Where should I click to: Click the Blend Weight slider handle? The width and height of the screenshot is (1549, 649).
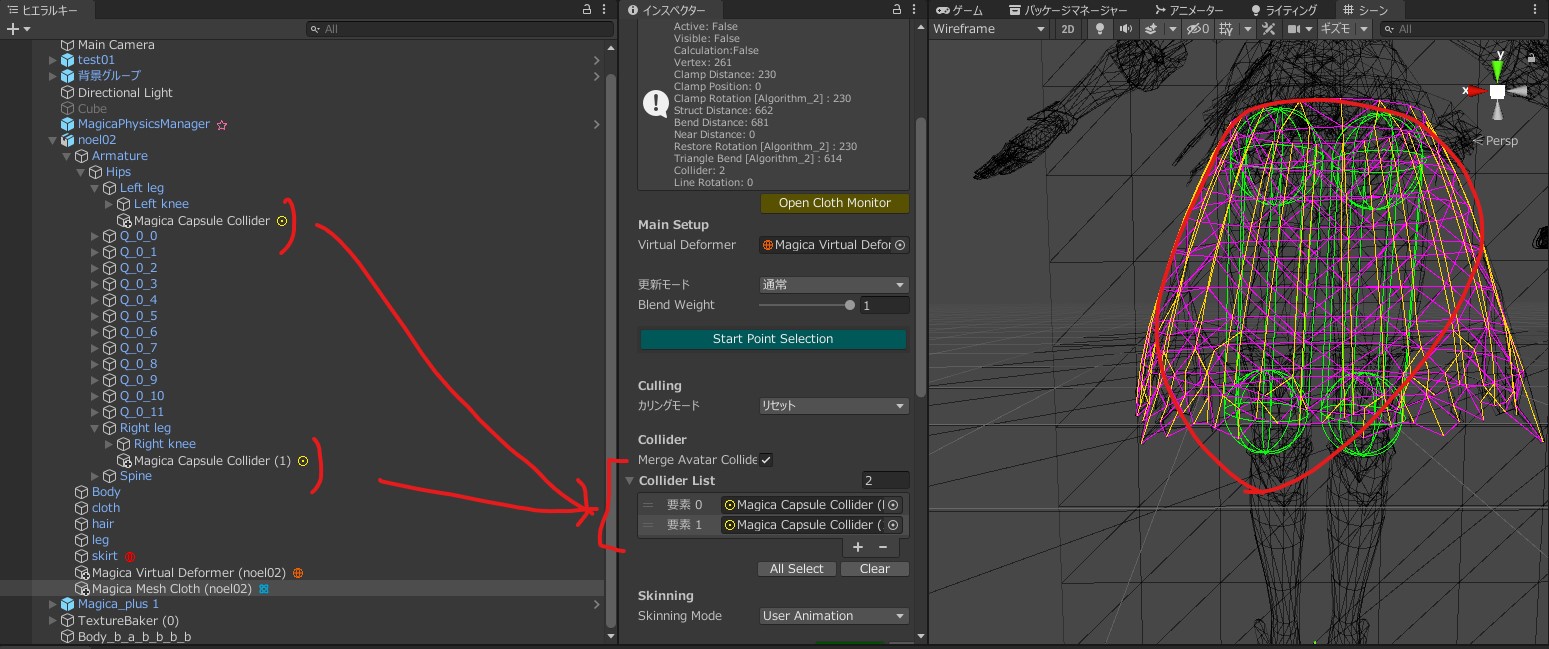pos(850,305)
